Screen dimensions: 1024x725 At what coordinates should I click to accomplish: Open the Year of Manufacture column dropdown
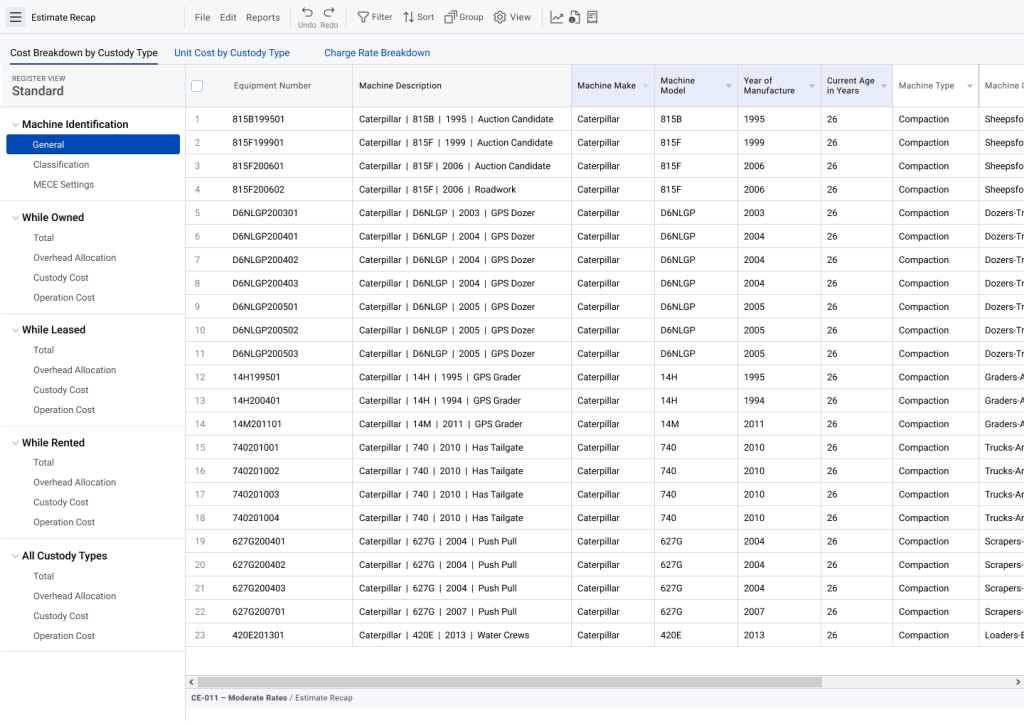(x=812, y=85)
